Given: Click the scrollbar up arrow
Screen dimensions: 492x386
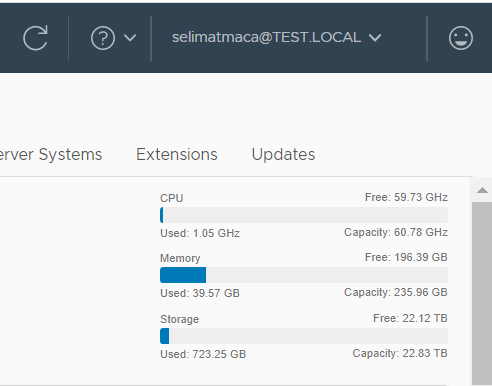Looking at the screenshot, I should pos(482,190).
